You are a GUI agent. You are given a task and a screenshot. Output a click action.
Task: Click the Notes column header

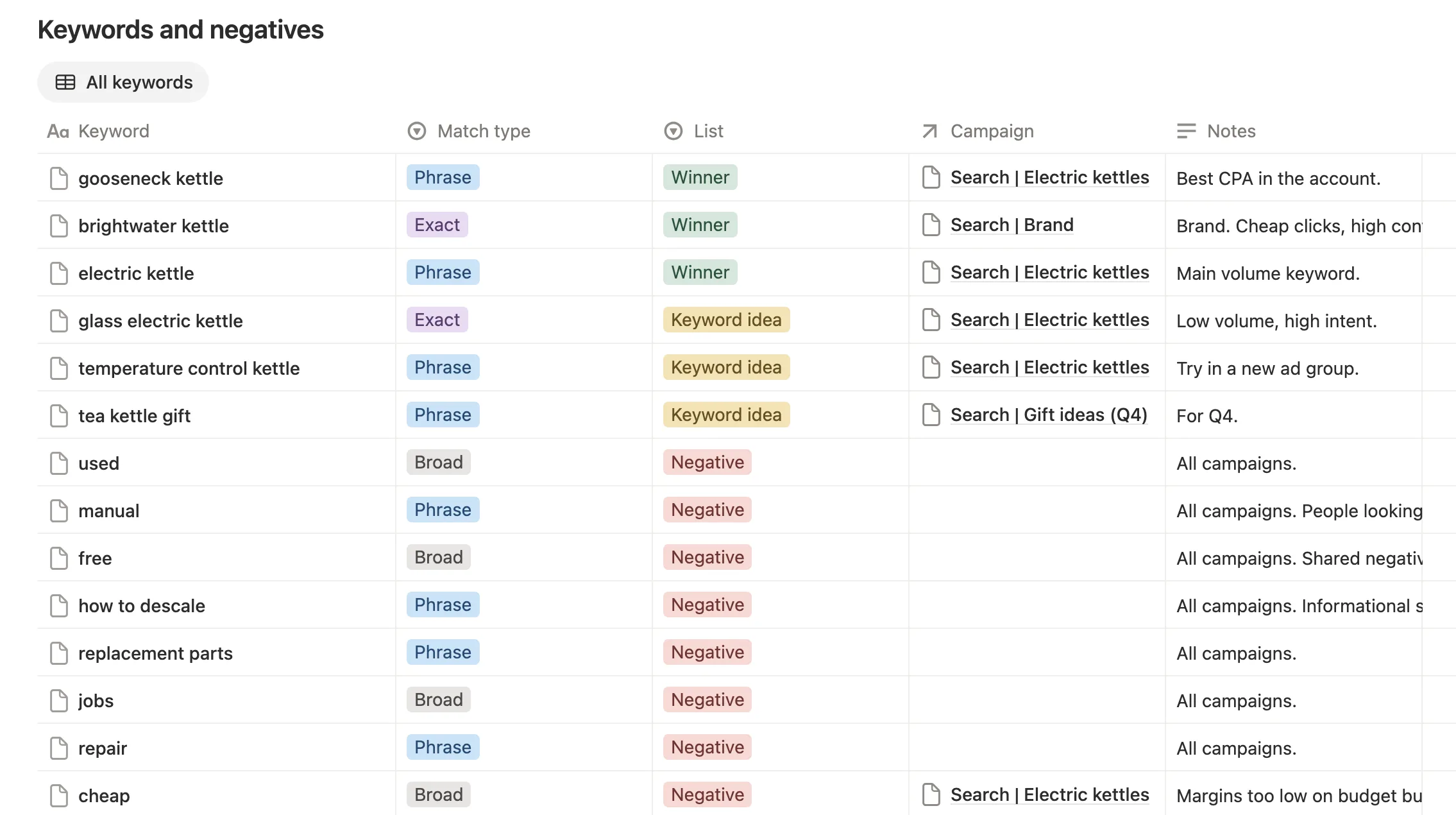[x=1216, y=131]
